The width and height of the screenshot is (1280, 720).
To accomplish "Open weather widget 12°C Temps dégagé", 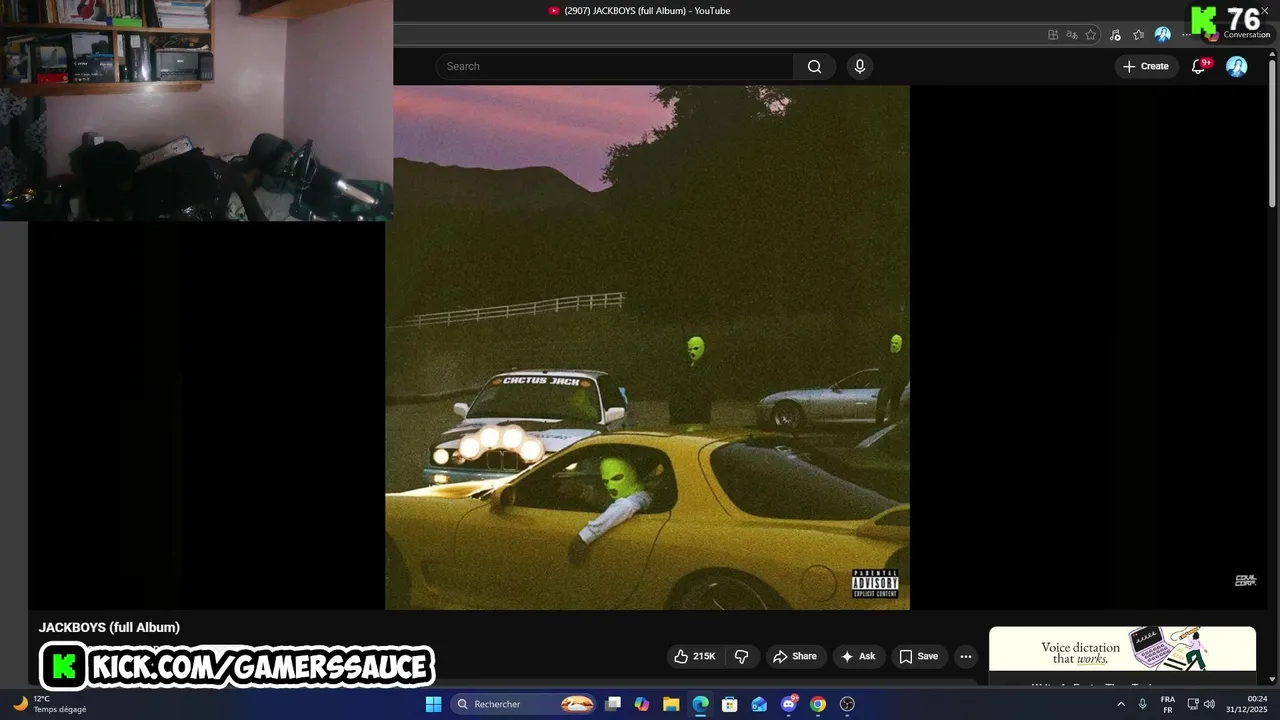I will (x=50, y=704).
